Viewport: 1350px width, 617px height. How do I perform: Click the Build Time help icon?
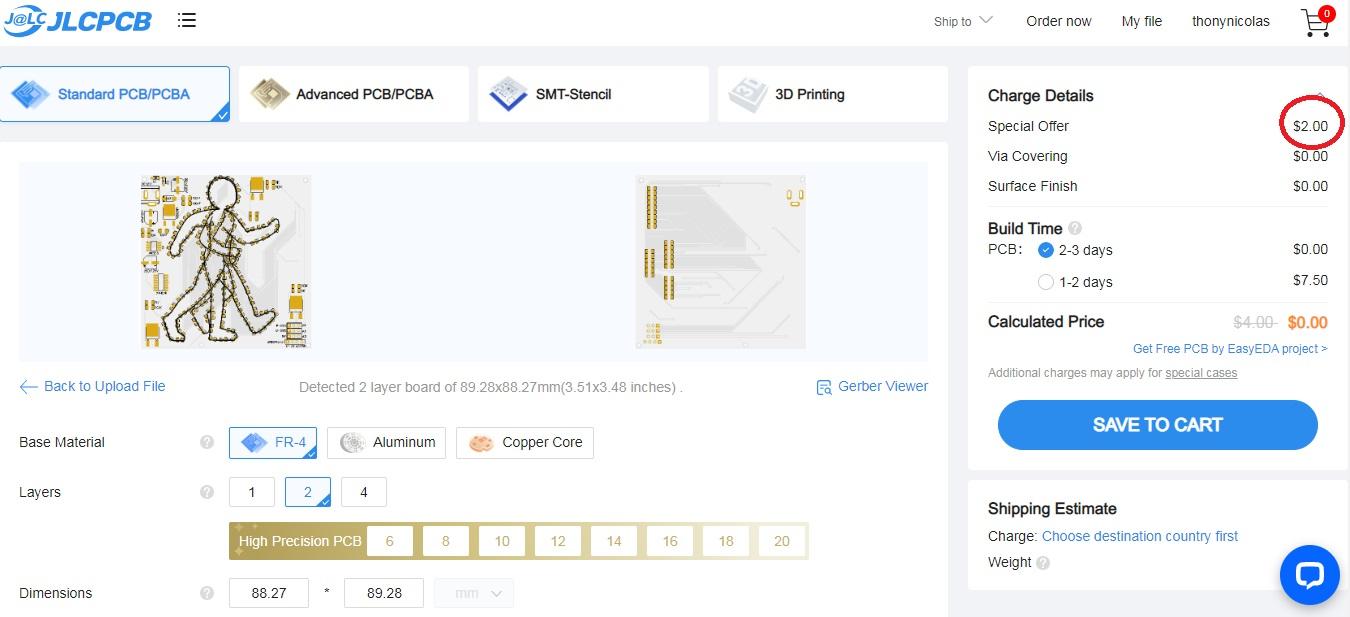click(x=1075, y=228)
